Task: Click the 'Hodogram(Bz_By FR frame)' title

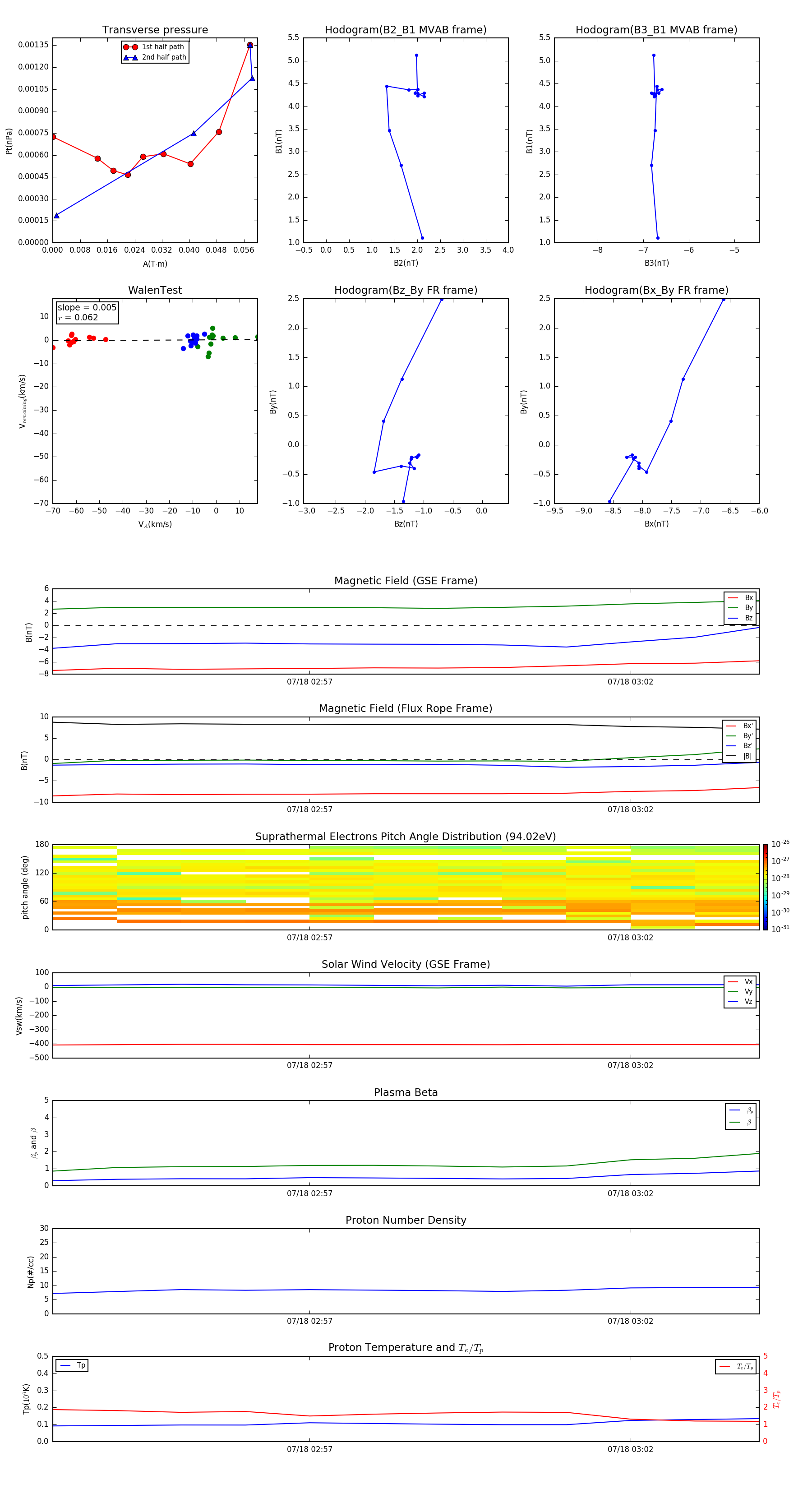Action: pyautogui.click(x=406, y=290)
